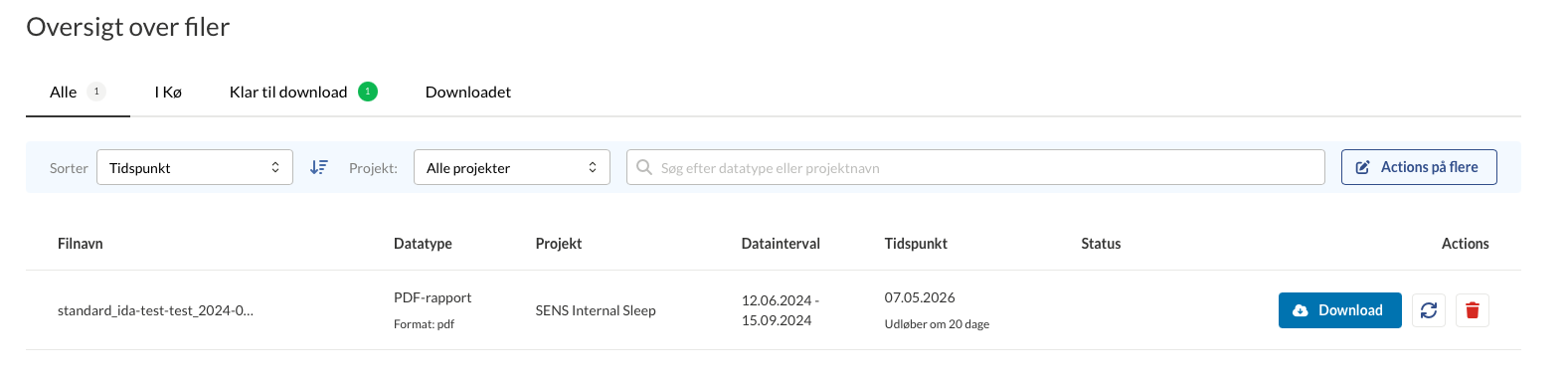
Task: Focus the Søg efter datatype search field
Action: (x=975, y=167)
